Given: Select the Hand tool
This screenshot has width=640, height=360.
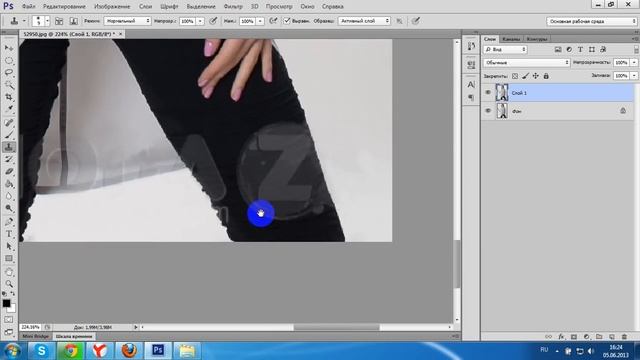Looking at the screenshot, I should (9, 272).
